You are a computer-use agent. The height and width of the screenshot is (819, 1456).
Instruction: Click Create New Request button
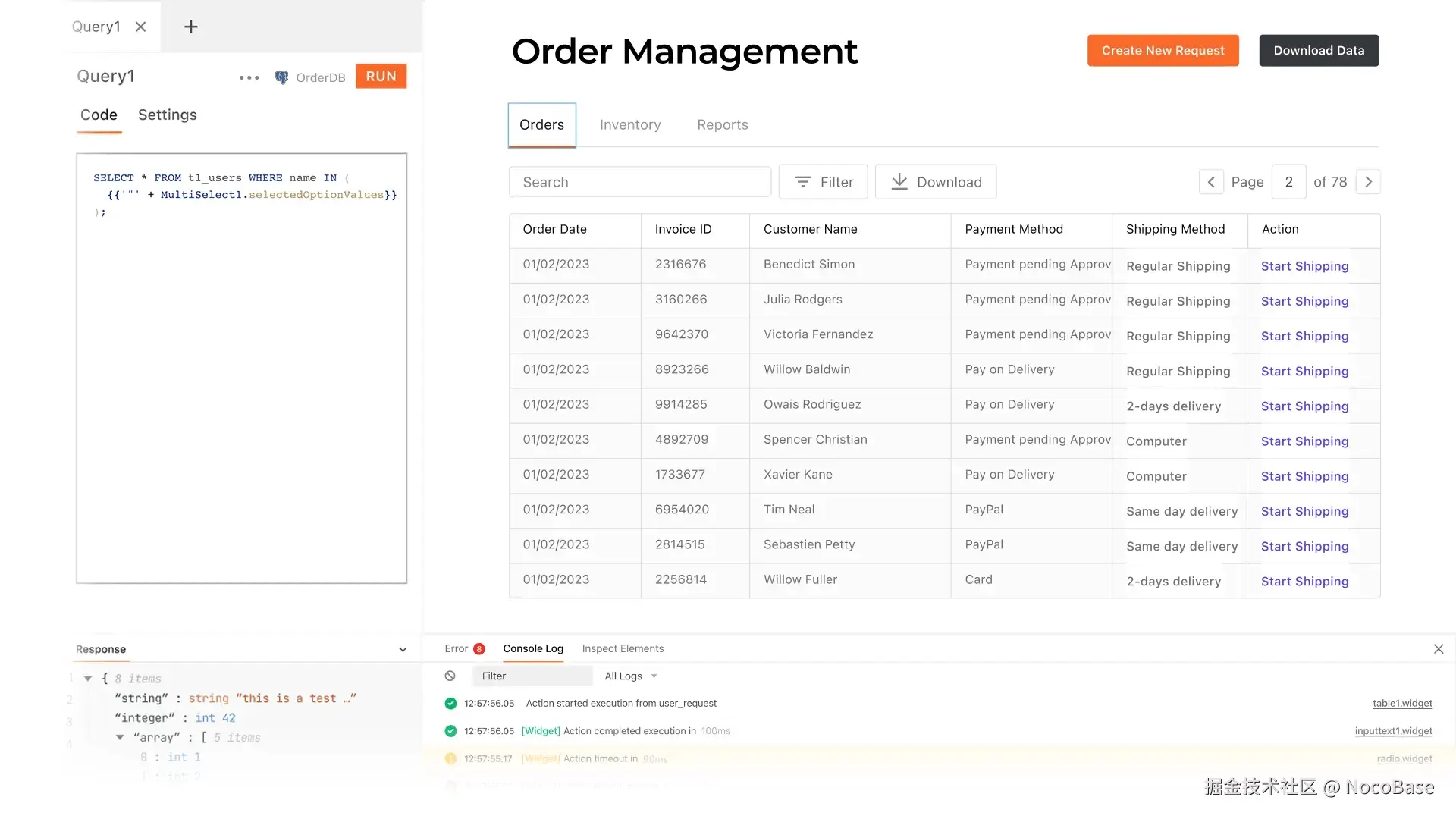pyautogui.click(x=1163, y=51)
